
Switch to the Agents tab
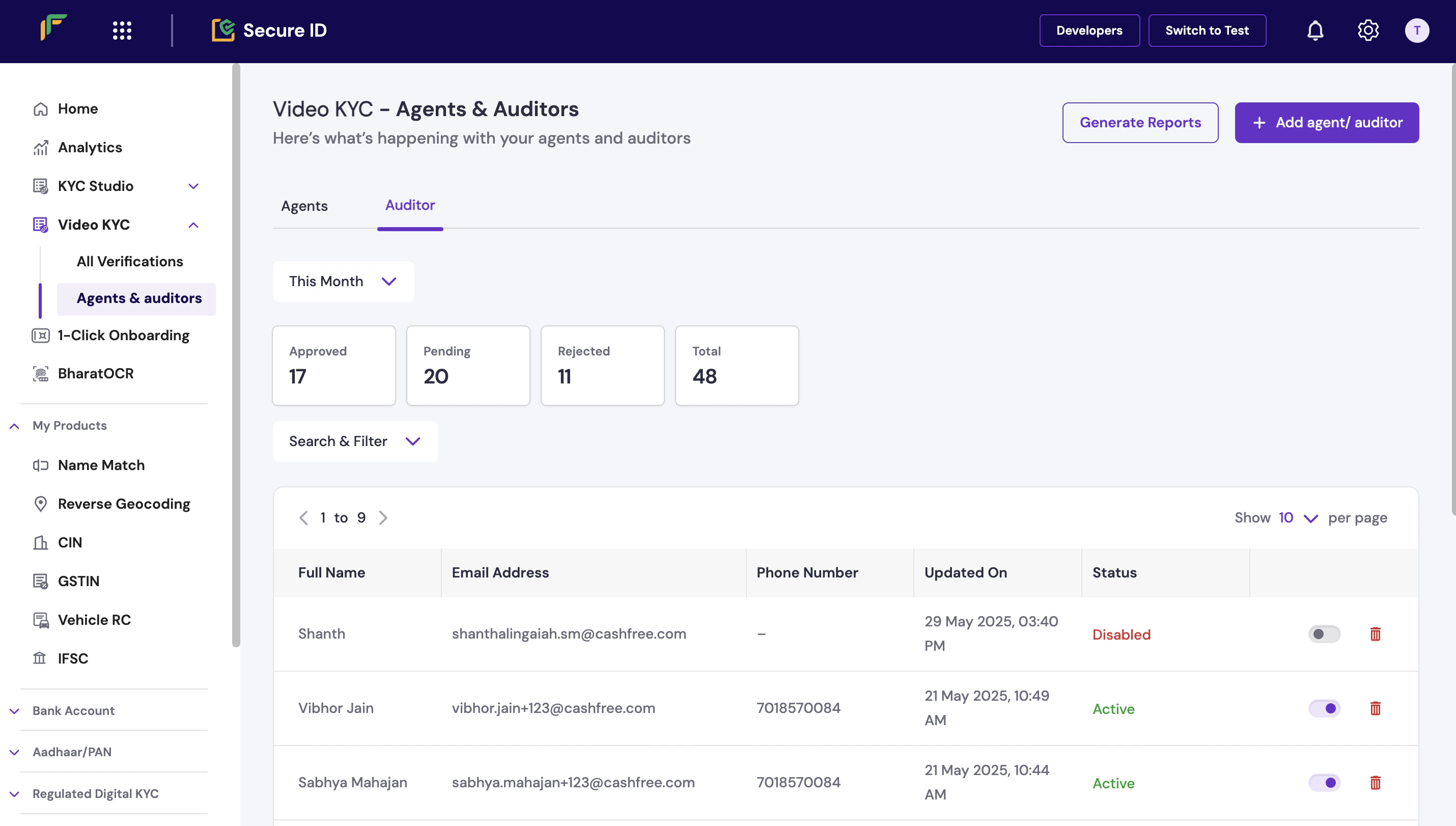point(304,206)
